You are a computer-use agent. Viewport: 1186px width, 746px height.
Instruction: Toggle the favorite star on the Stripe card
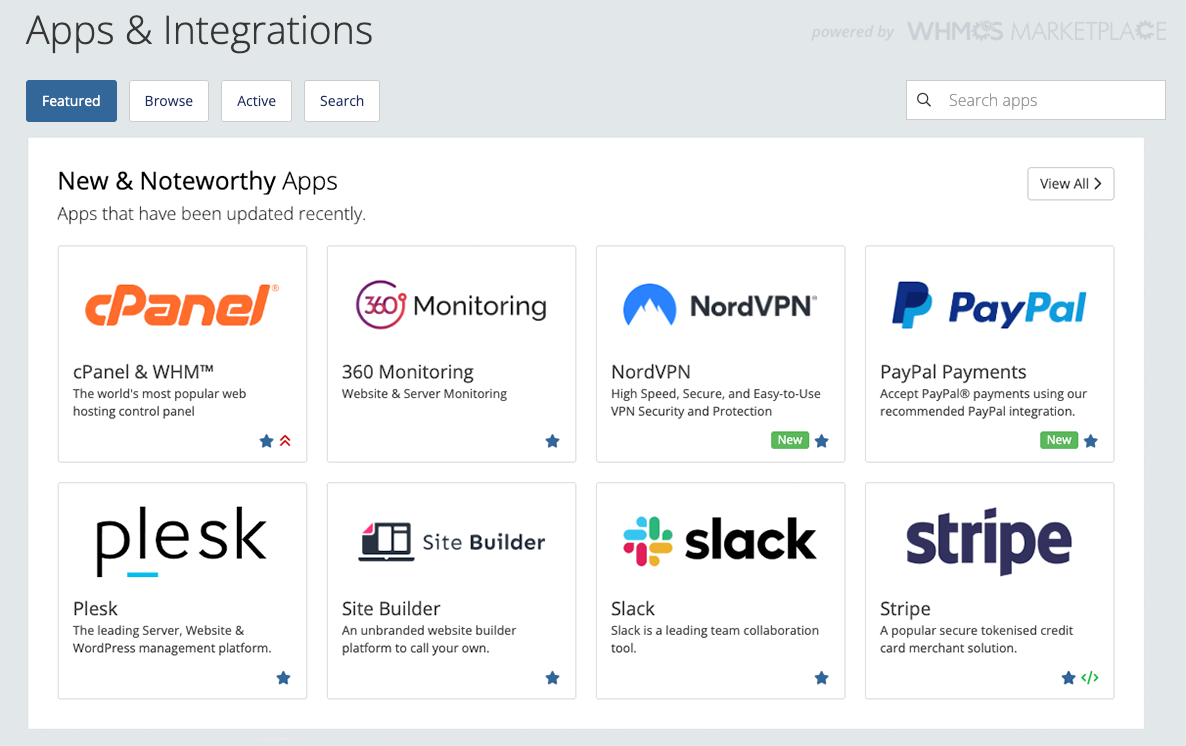[1068, 677]
